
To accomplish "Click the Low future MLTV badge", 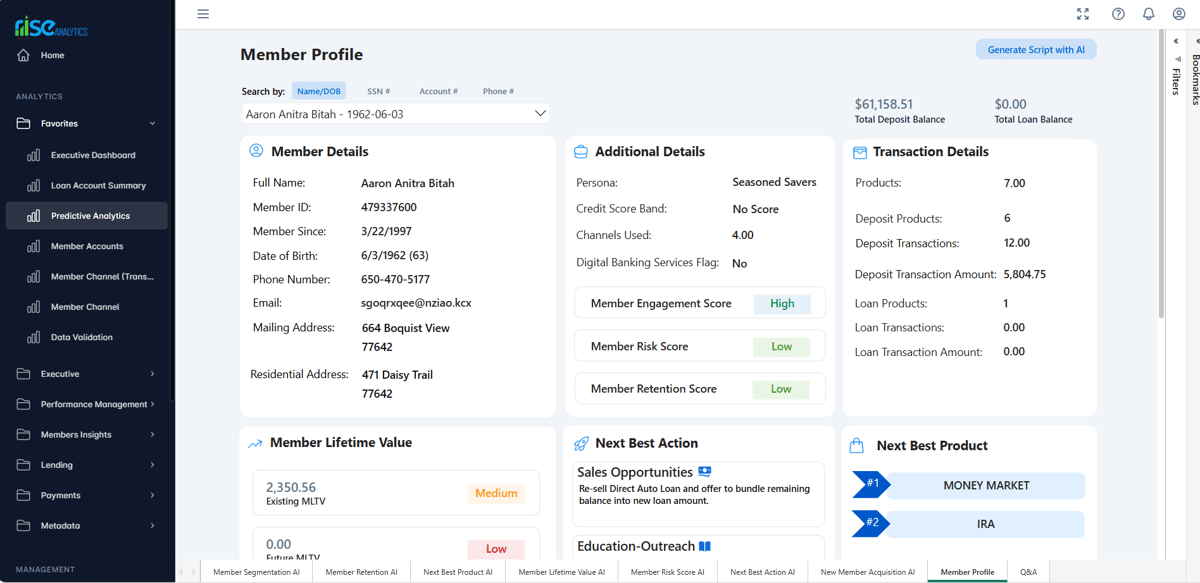I will click(x=496, y=549).
